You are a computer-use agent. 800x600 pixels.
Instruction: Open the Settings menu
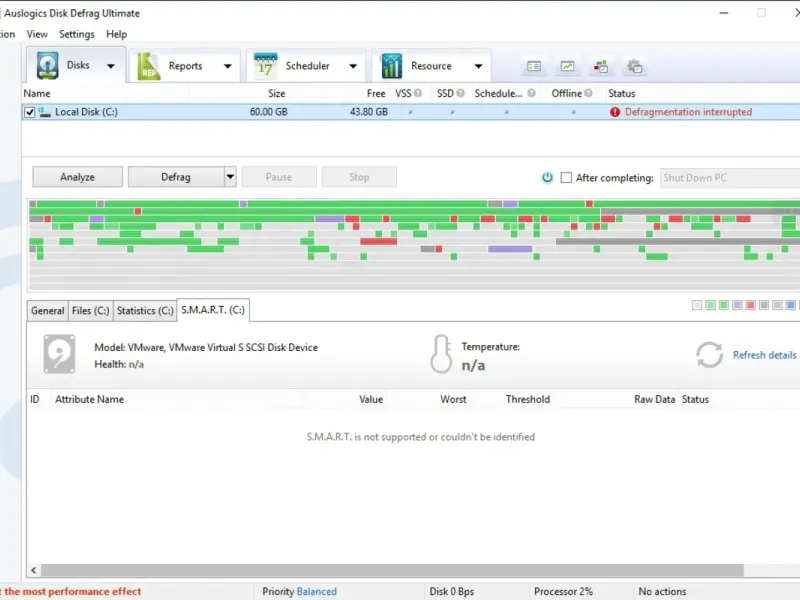[x=77, y=34]
